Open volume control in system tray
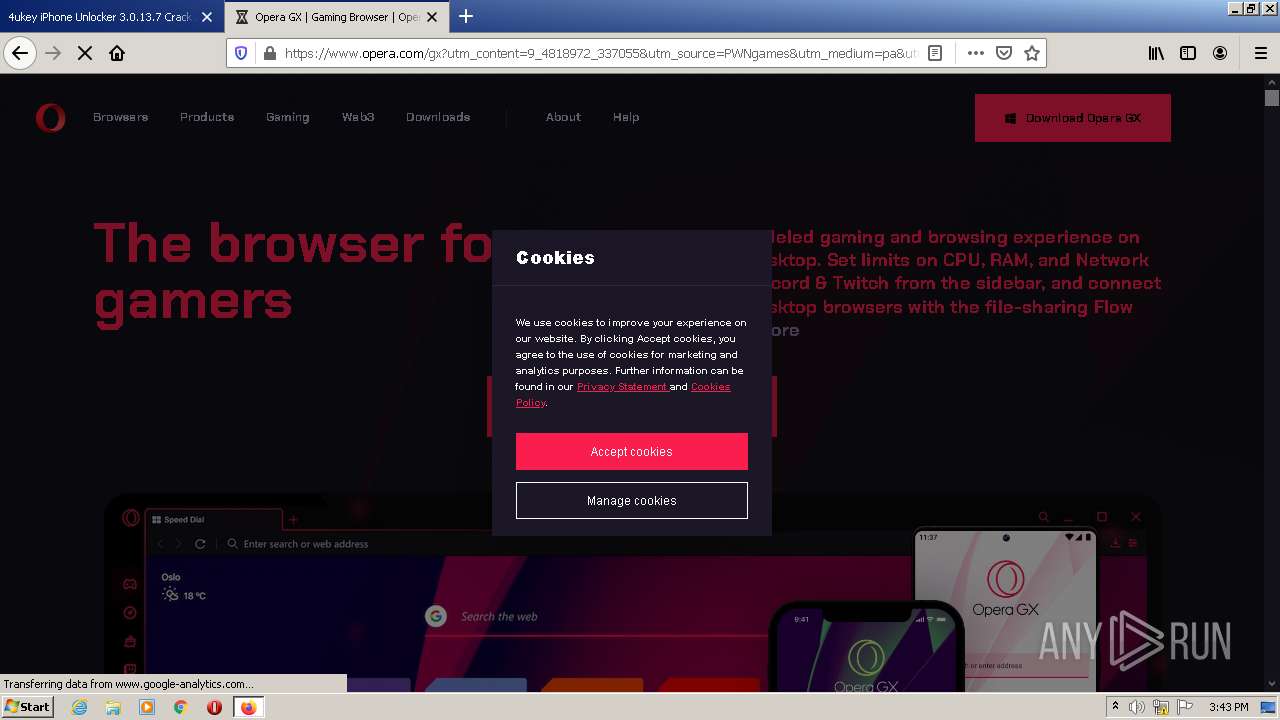Viewport: 1280px width, 720px height. pyautogui.click(x=1137, y=707)
